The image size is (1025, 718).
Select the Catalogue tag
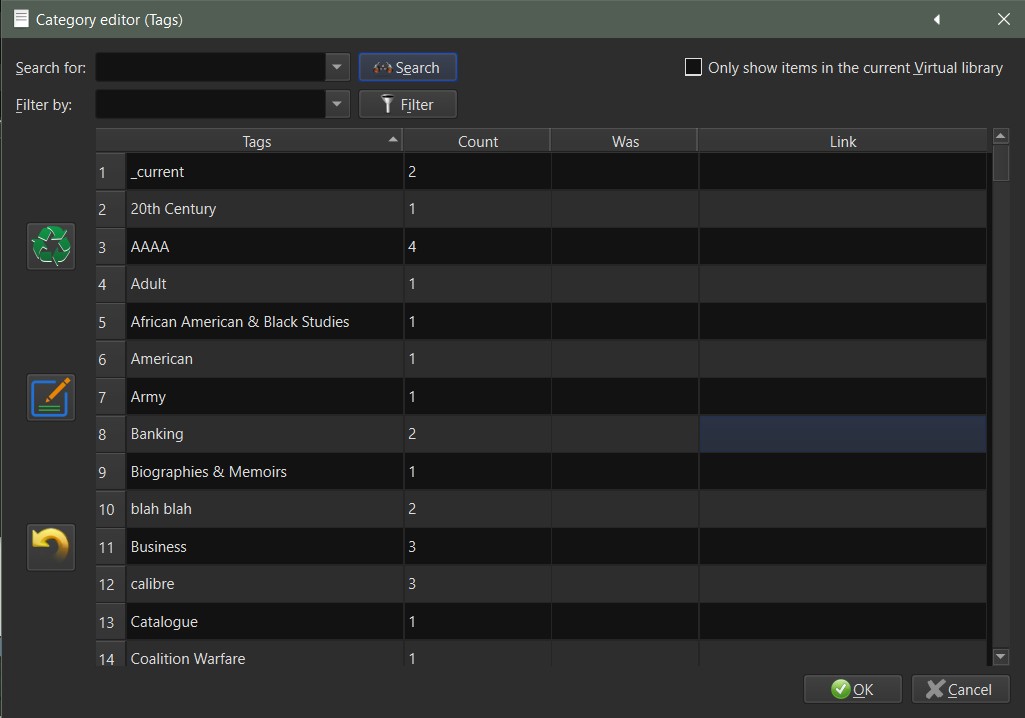point(265,622)
